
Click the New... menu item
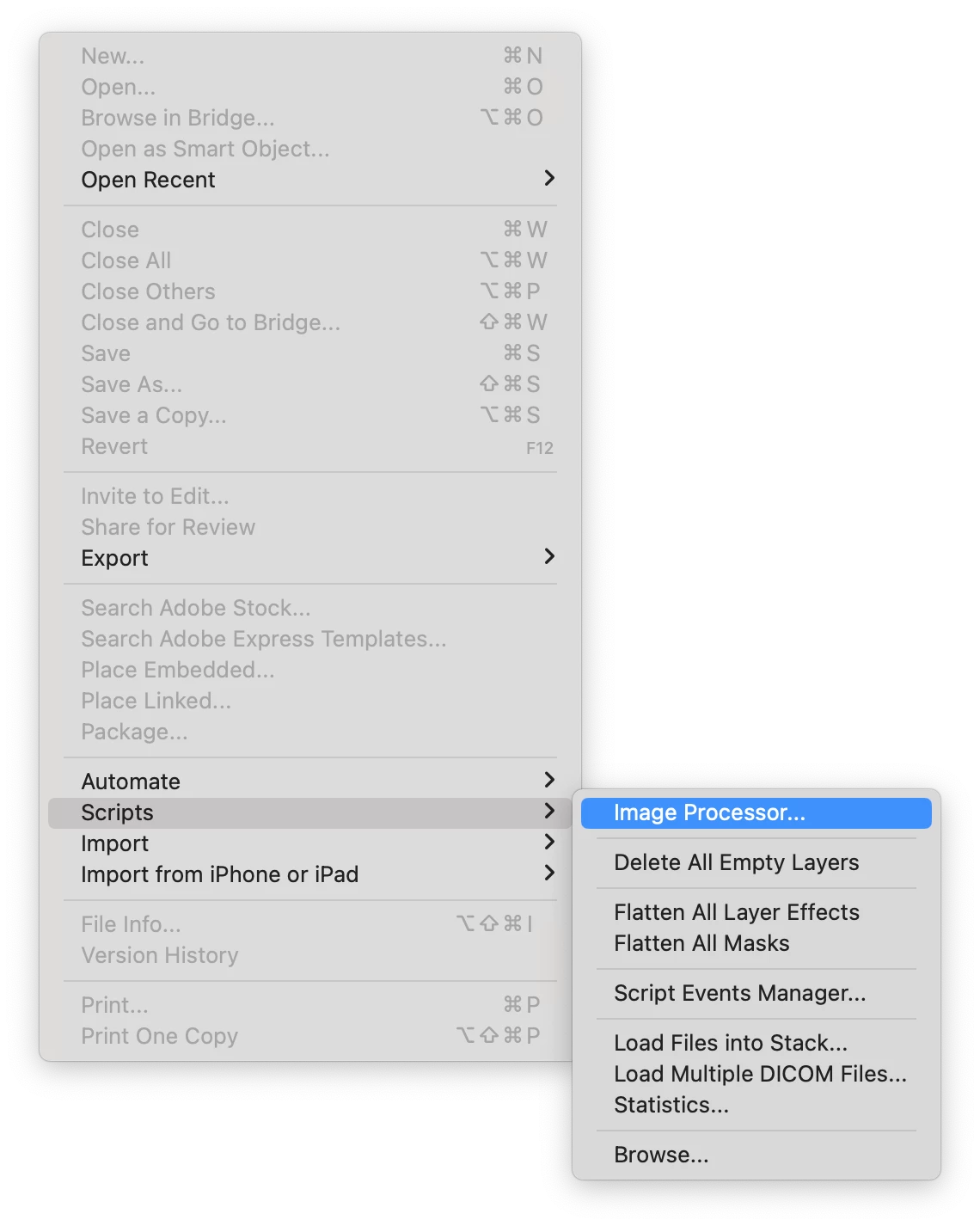click(310, 56)
